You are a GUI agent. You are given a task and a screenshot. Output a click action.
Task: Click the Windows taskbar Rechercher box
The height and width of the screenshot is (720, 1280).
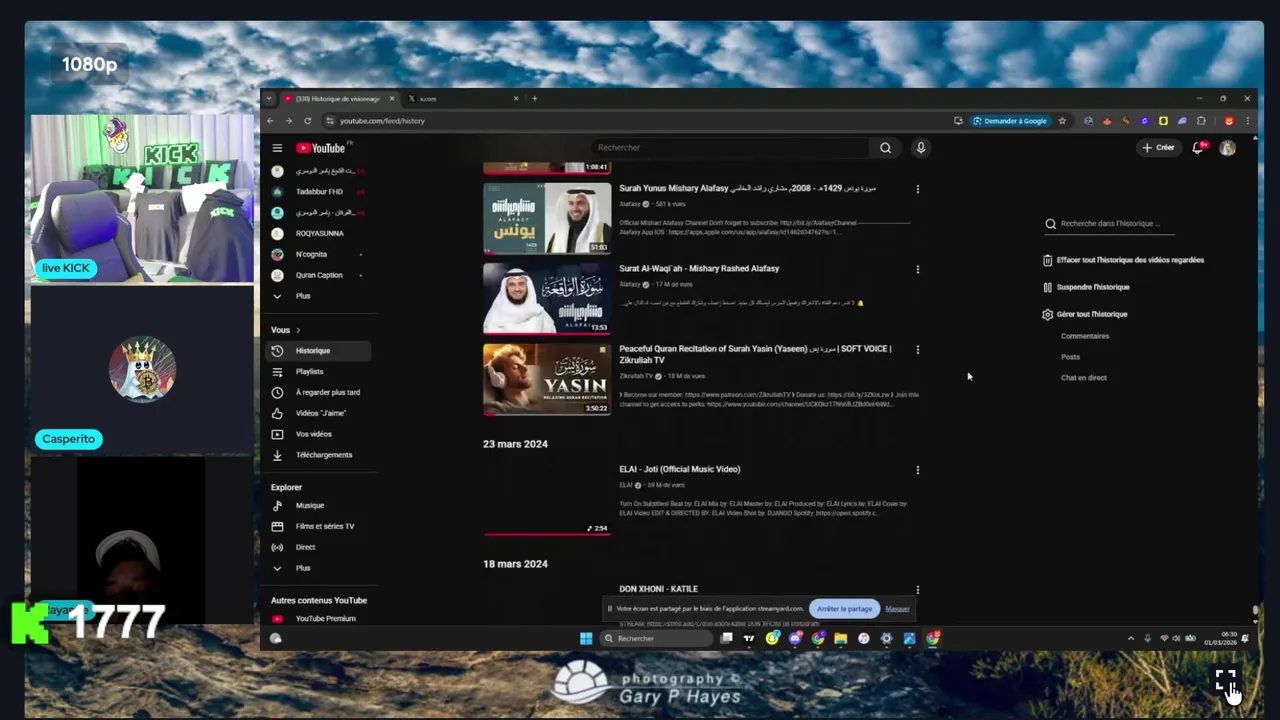[657, 638]
